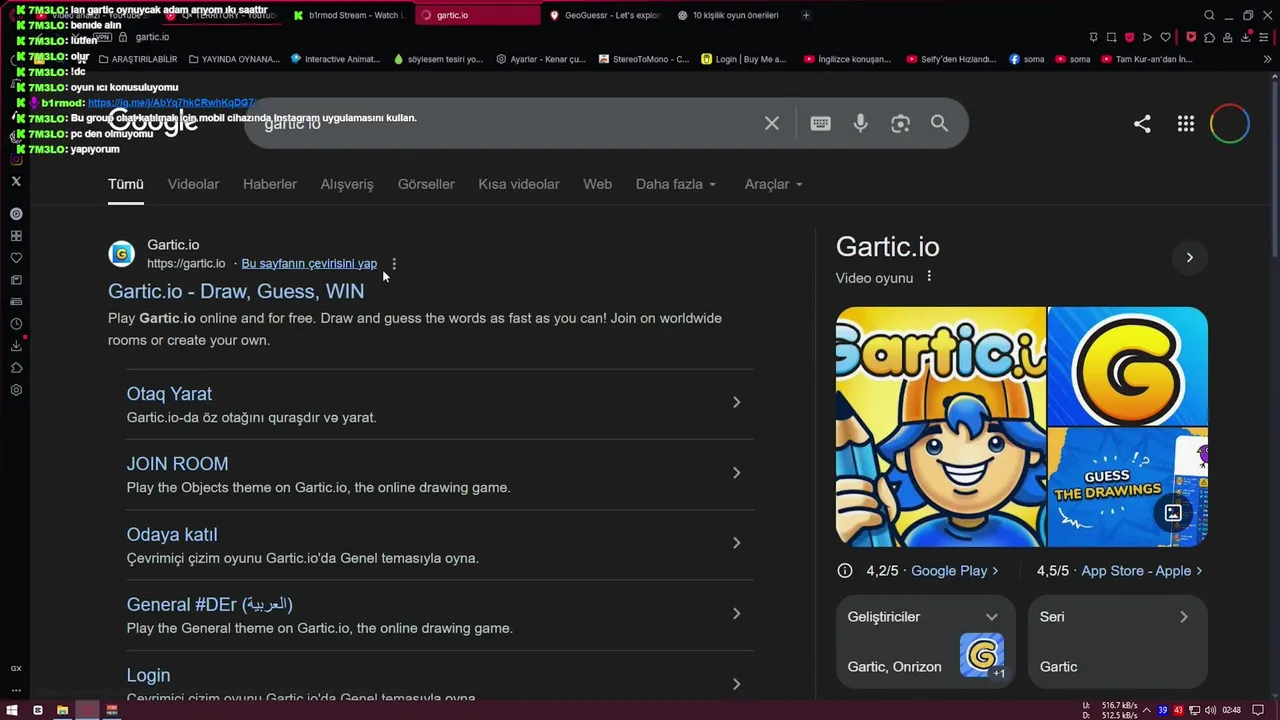This screenshot has width=1280, height=720.
Task: View more images in the Gartic.io panel
Action: click(1173, 513)
